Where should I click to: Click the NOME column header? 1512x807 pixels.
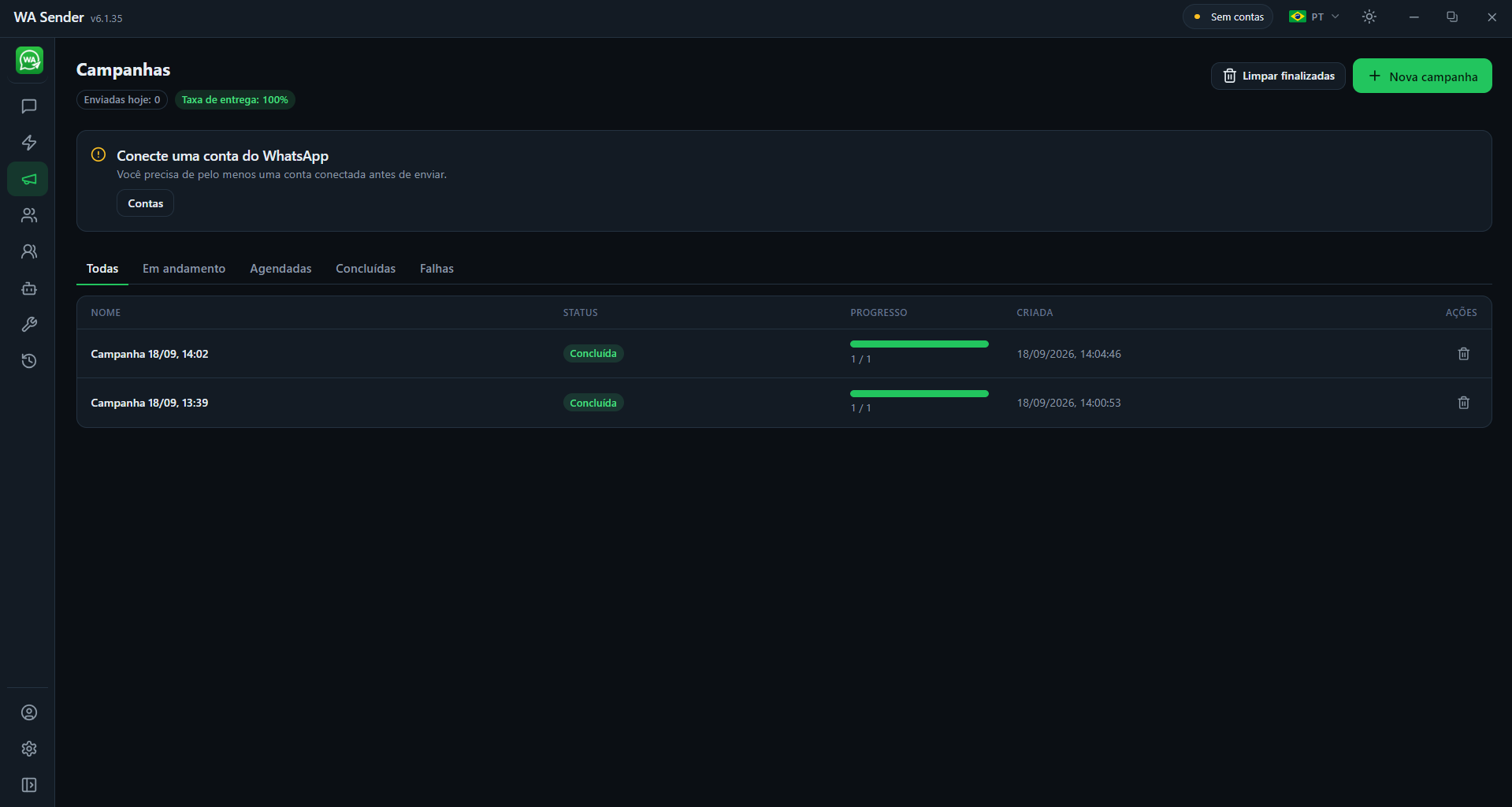pos(106,313)
